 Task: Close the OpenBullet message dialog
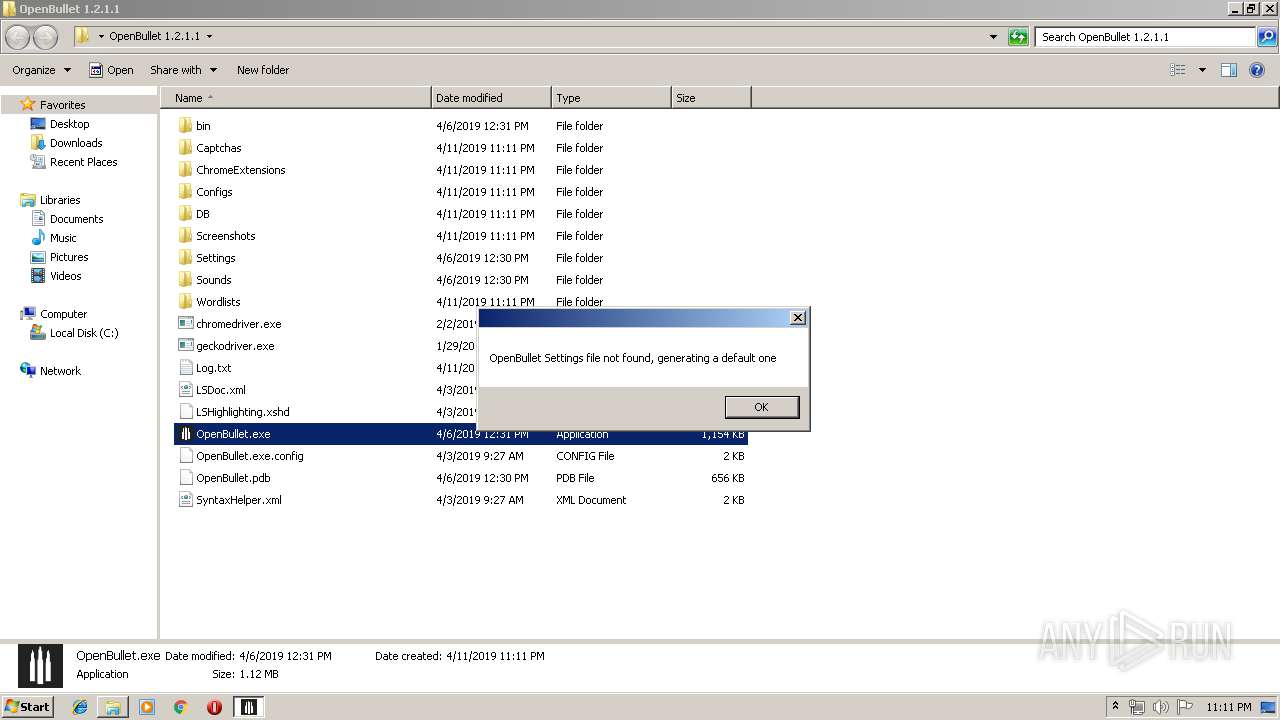(797, 317)
